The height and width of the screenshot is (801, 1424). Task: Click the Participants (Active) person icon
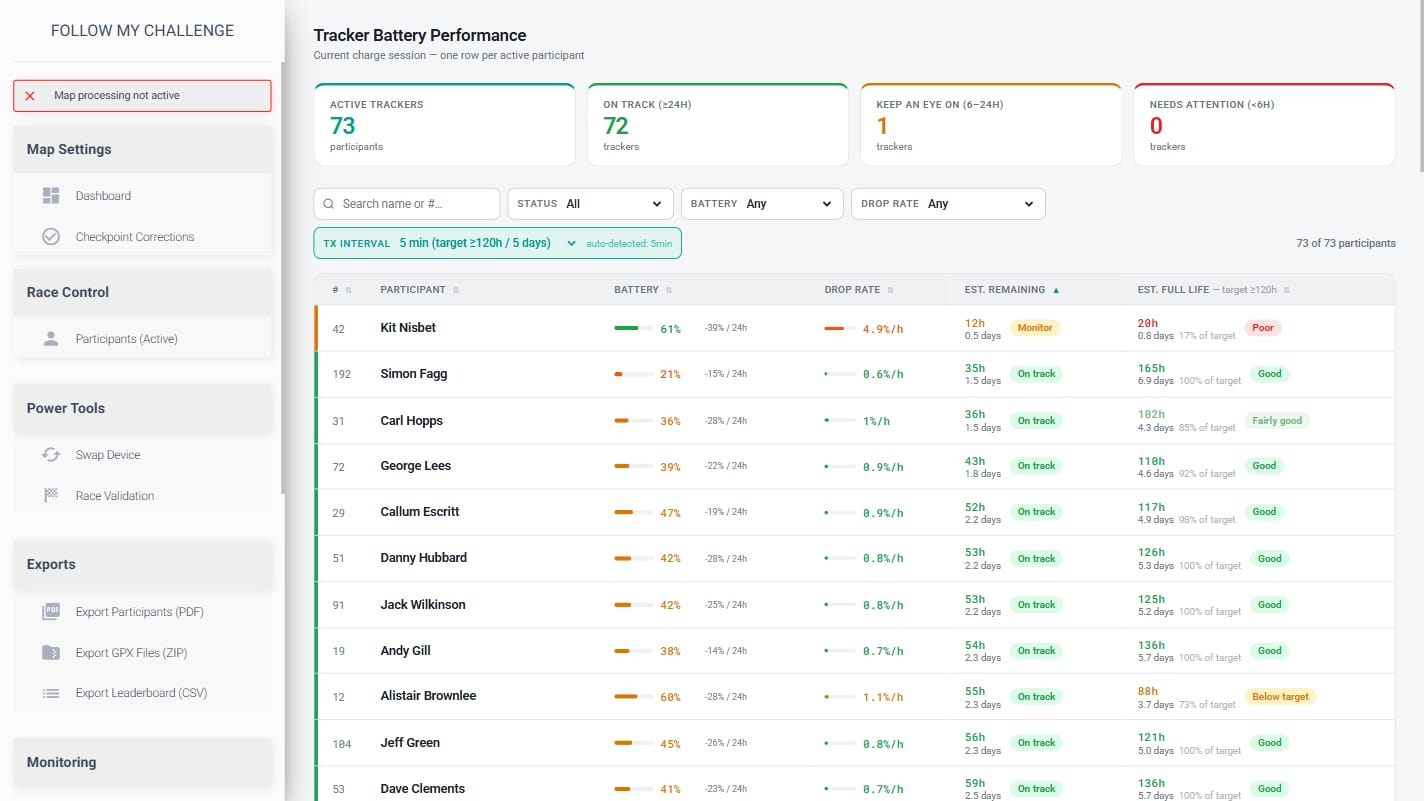tap(51, 339)
